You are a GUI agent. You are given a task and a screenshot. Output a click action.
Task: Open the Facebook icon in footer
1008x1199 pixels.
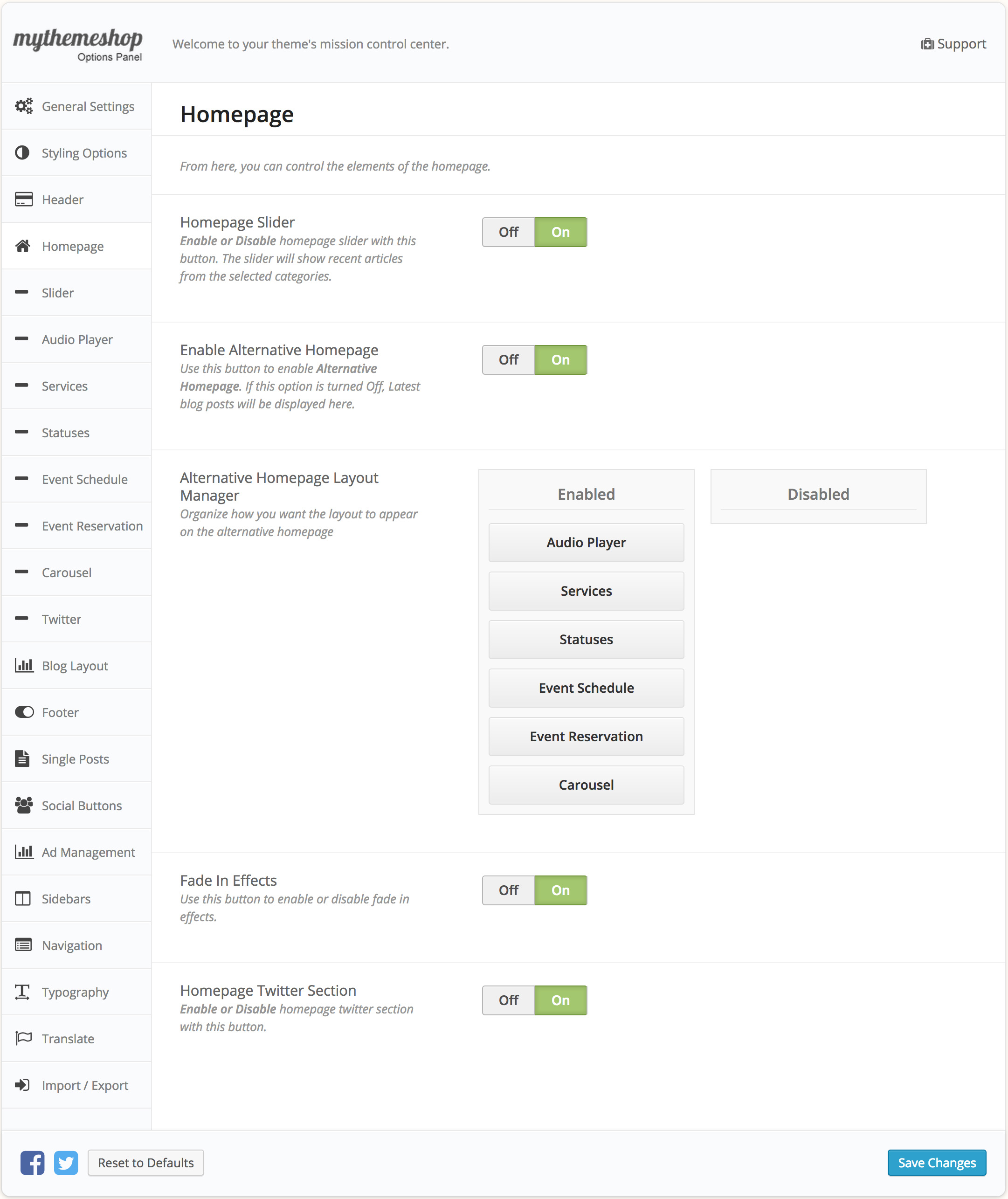click(x=33, y=1163)
